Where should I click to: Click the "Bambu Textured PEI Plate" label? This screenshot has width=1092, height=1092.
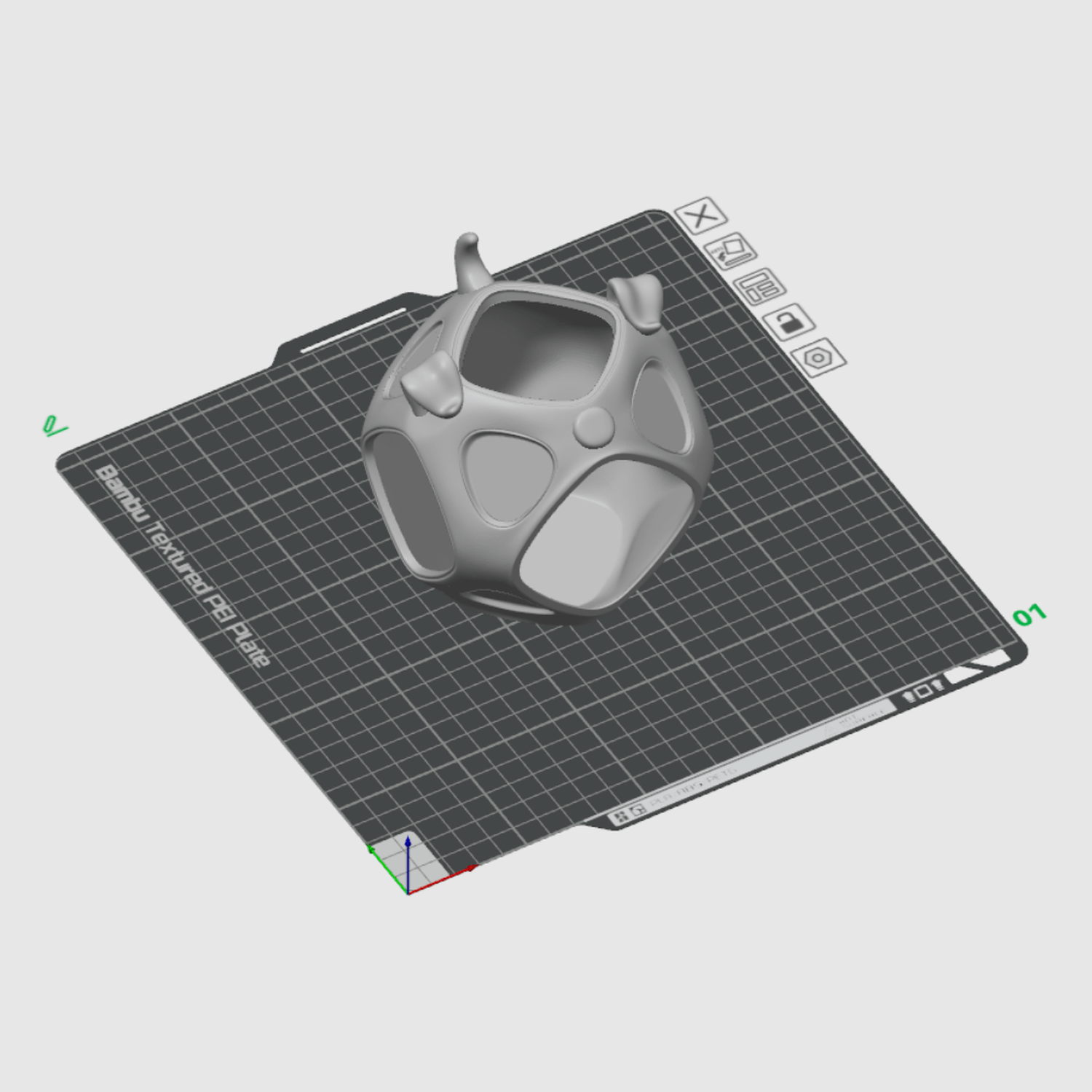pos(183,566)
